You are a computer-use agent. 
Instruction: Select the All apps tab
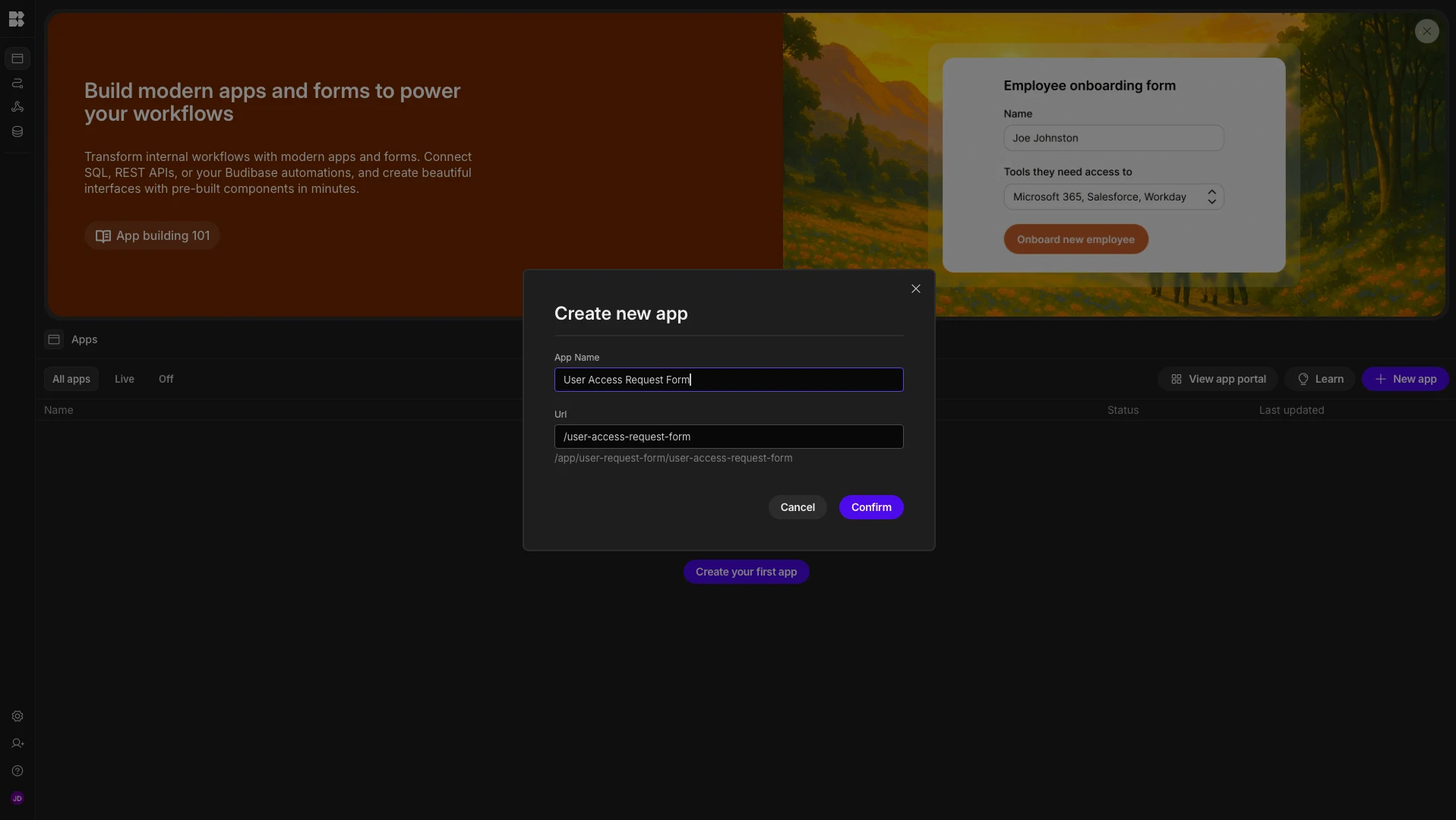71,379
